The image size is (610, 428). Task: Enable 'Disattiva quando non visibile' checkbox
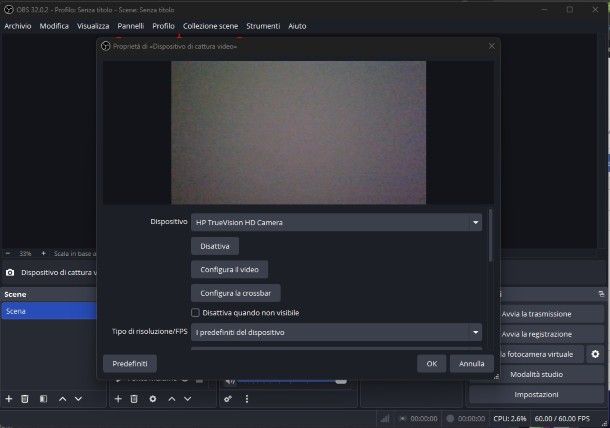[x=195, y=313]
